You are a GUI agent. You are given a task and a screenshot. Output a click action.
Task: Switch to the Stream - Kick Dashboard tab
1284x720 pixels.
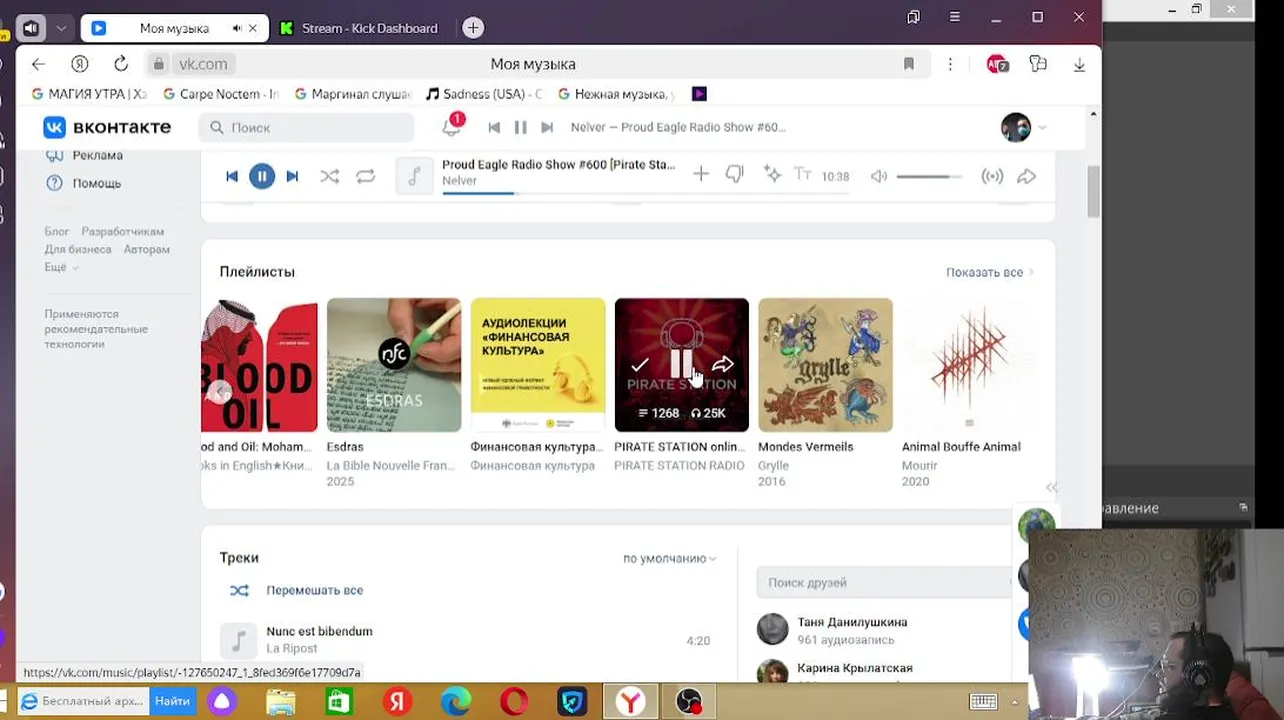359,28
